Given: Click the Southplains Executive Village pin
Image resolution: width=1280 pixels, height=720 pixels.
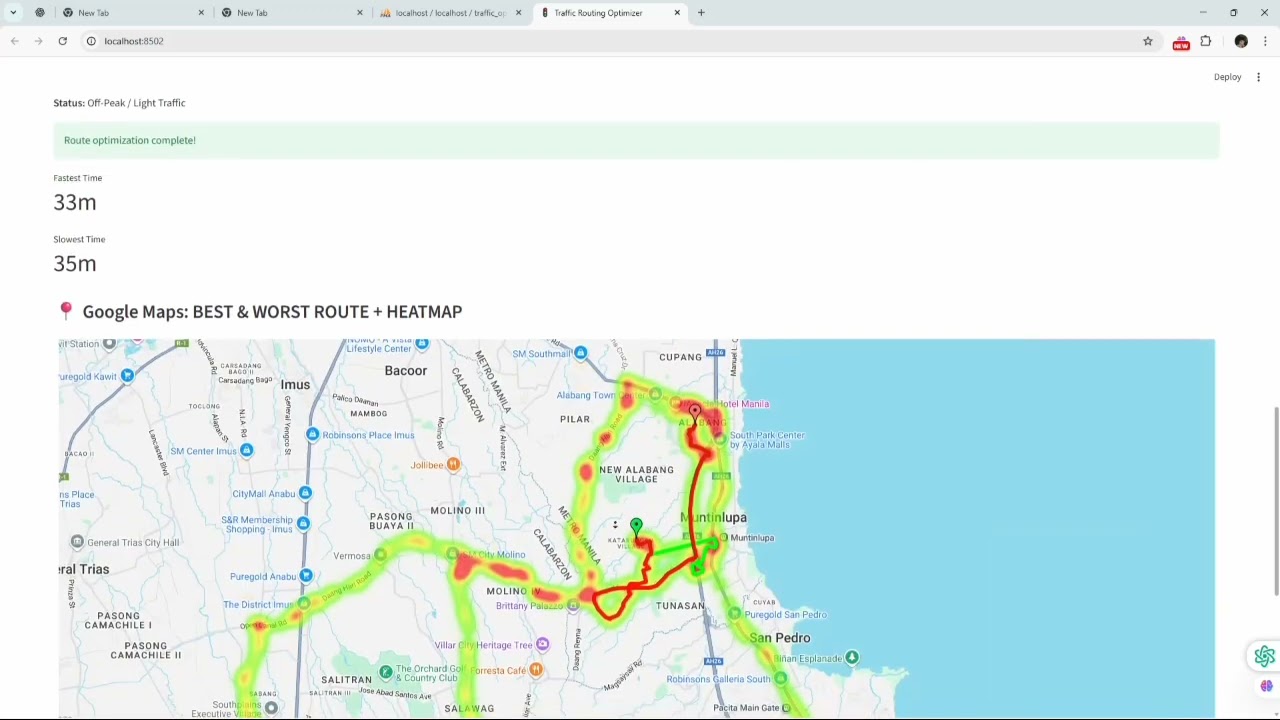Looking at the screenshot, I should 271,708.
